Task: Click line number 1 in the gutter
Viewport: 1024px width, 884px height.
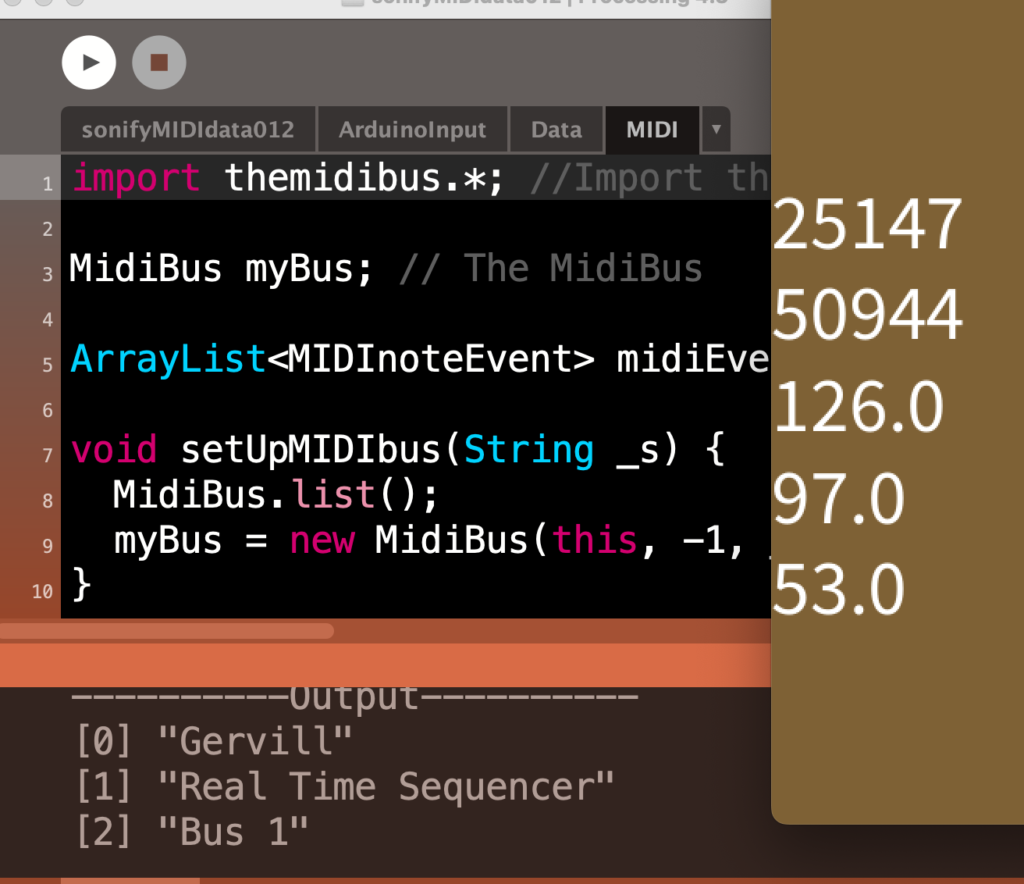Action: click(46, 184)
